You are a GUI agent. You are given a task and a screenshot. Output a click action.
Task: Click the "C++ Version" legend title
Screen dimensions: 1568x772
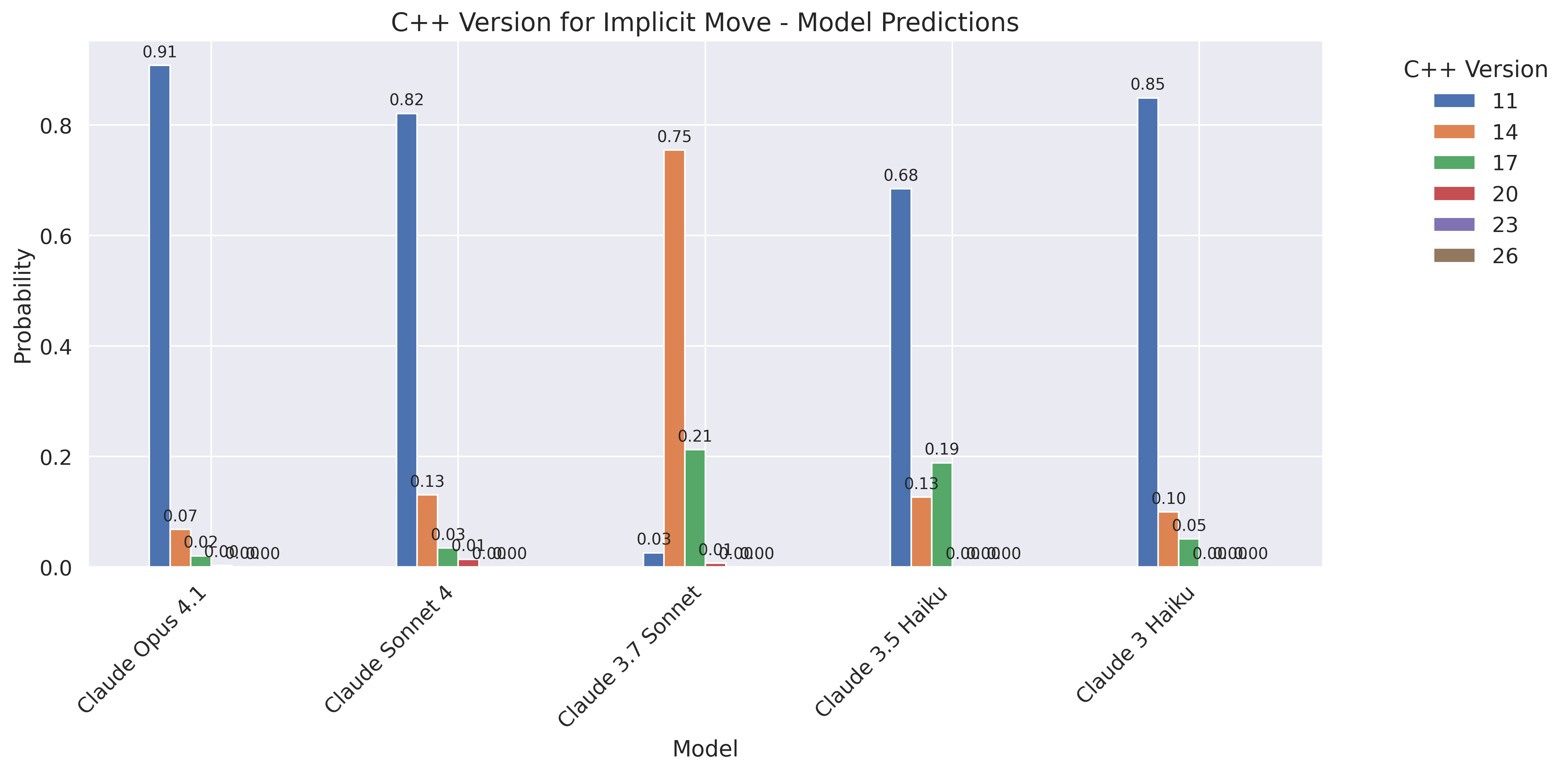tap(1475, 69)
